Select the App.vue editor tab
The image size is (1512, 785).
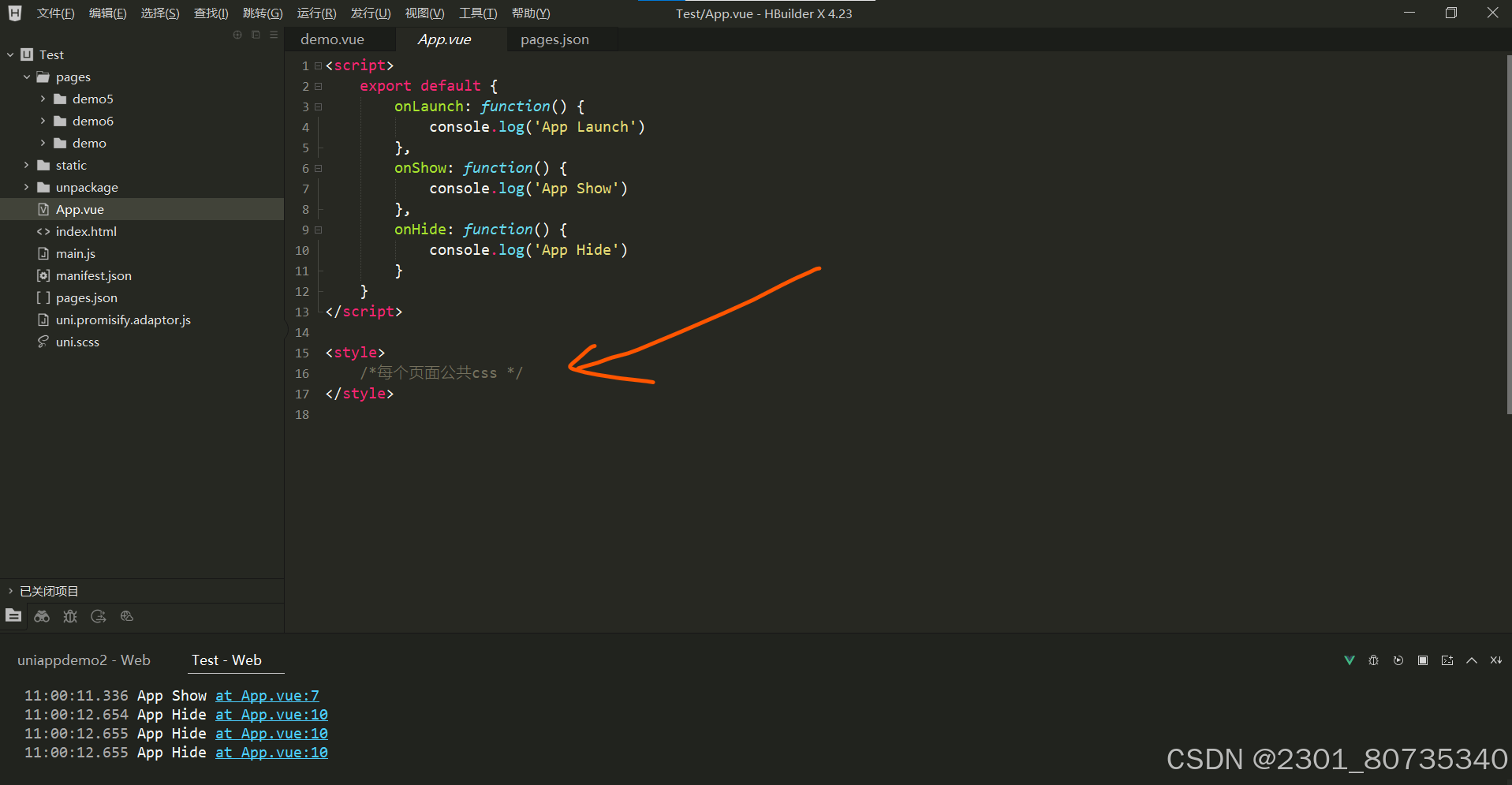point(444,39)
